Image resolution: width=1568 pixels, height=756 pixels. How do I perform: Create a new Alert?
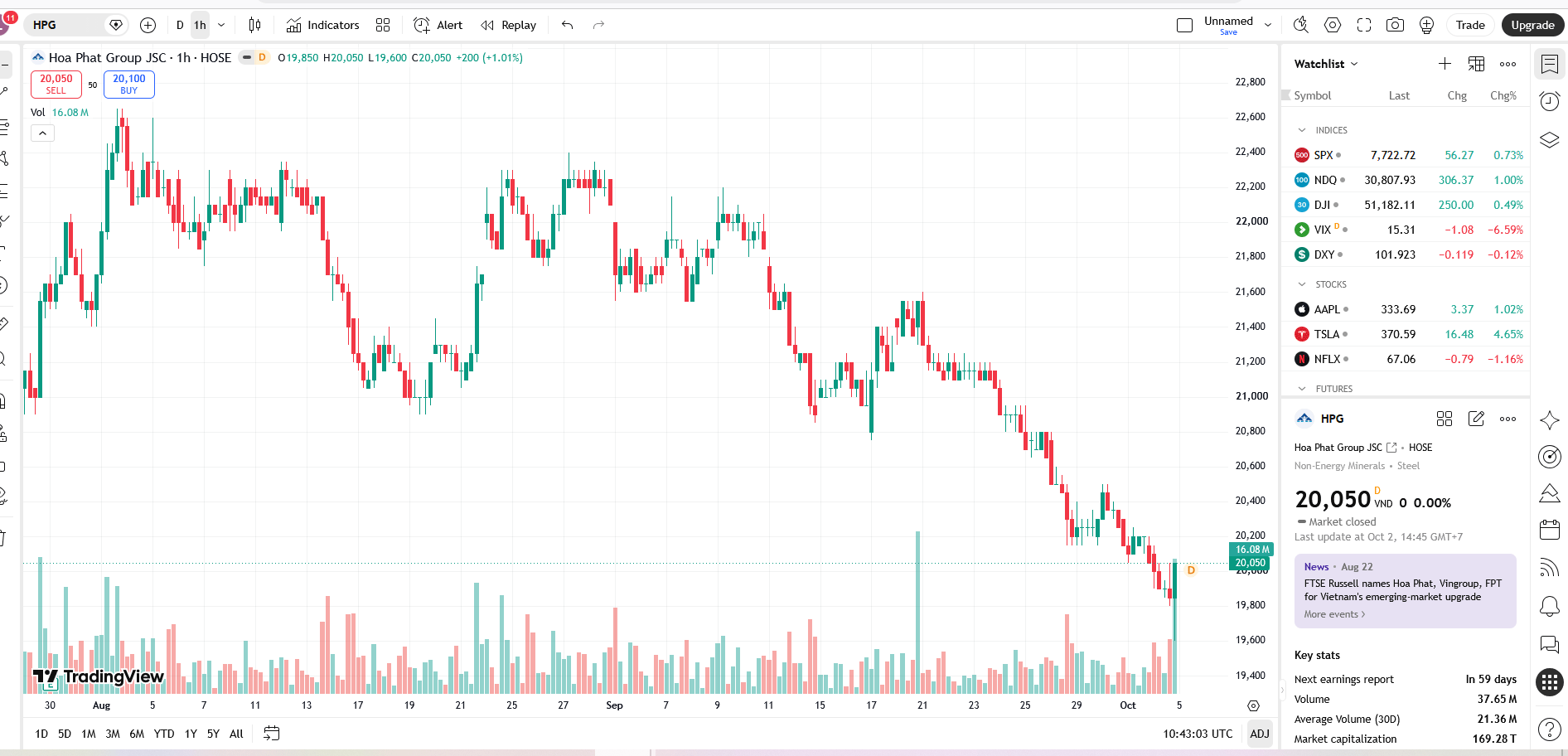[438, 25]
